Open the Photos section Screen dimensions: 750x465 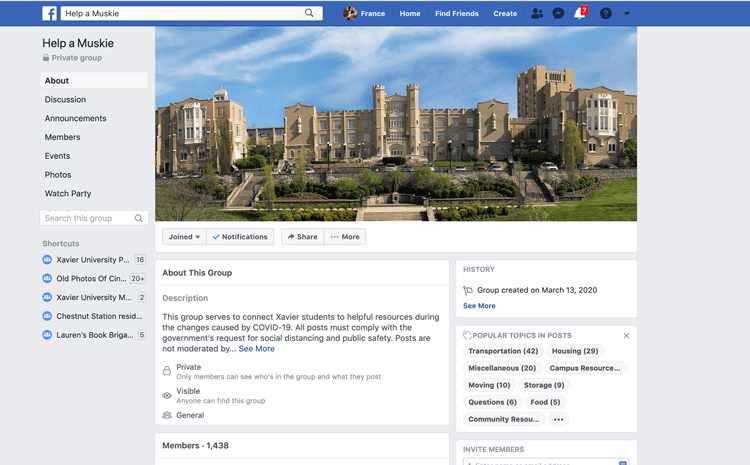coord(58,175)
